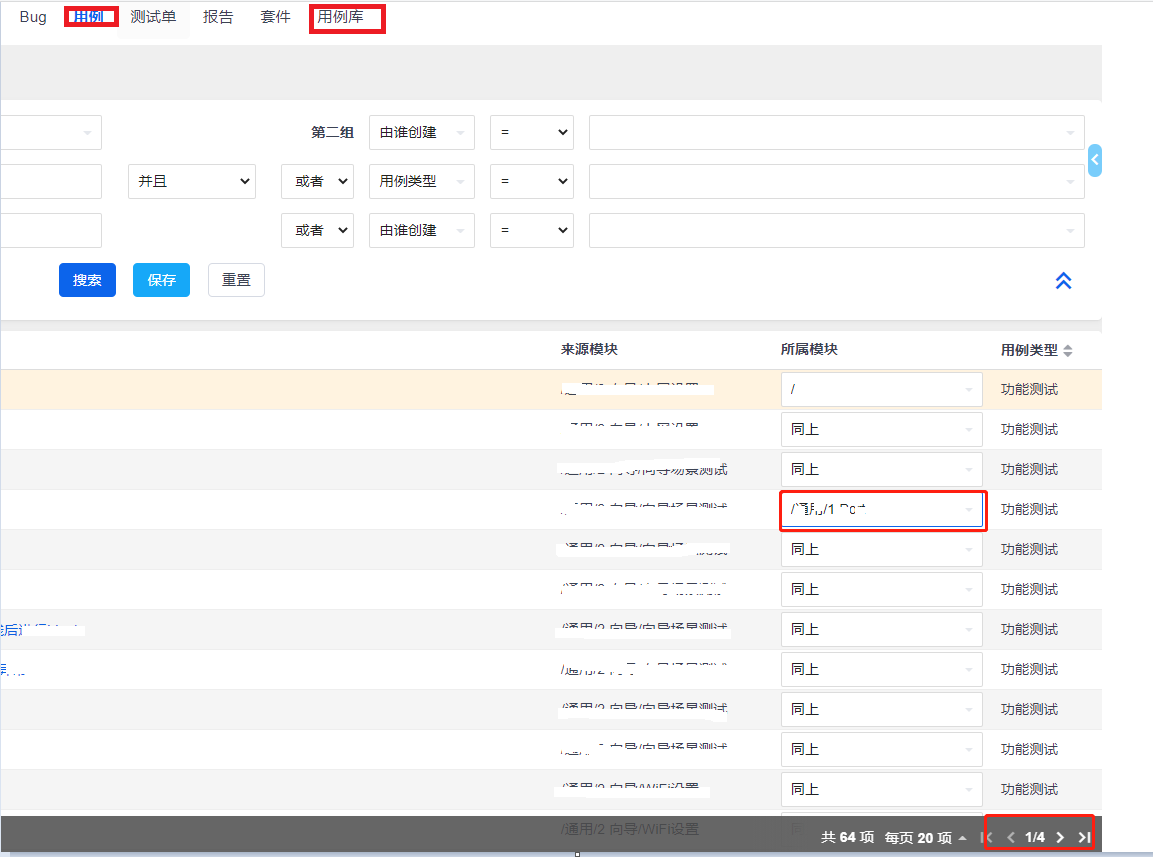
Task: Switch to the 测试单 tab
Action: click(x=153, y=17)
